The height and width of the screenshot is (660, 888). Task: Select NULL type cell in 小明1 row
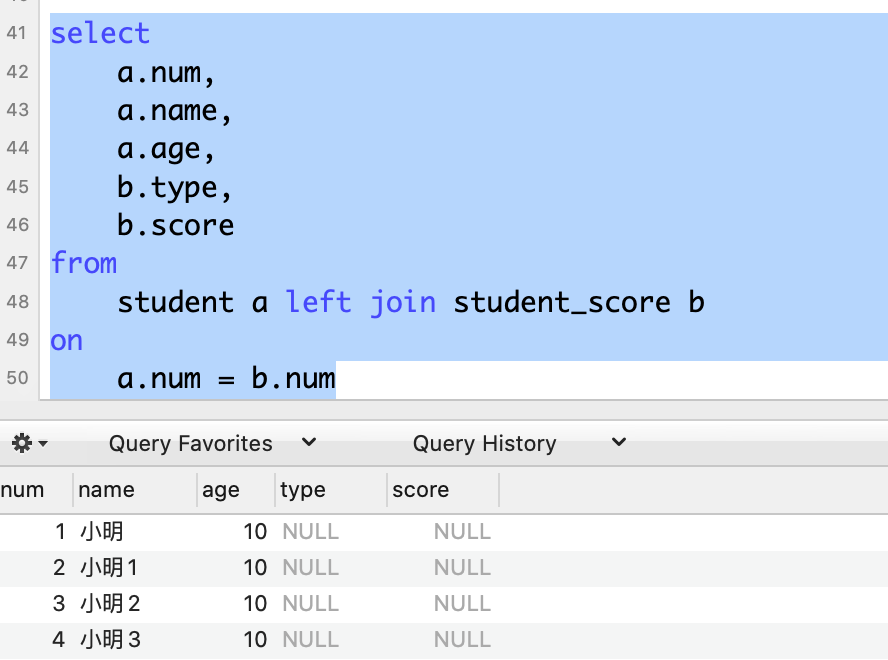click(310, 567)
